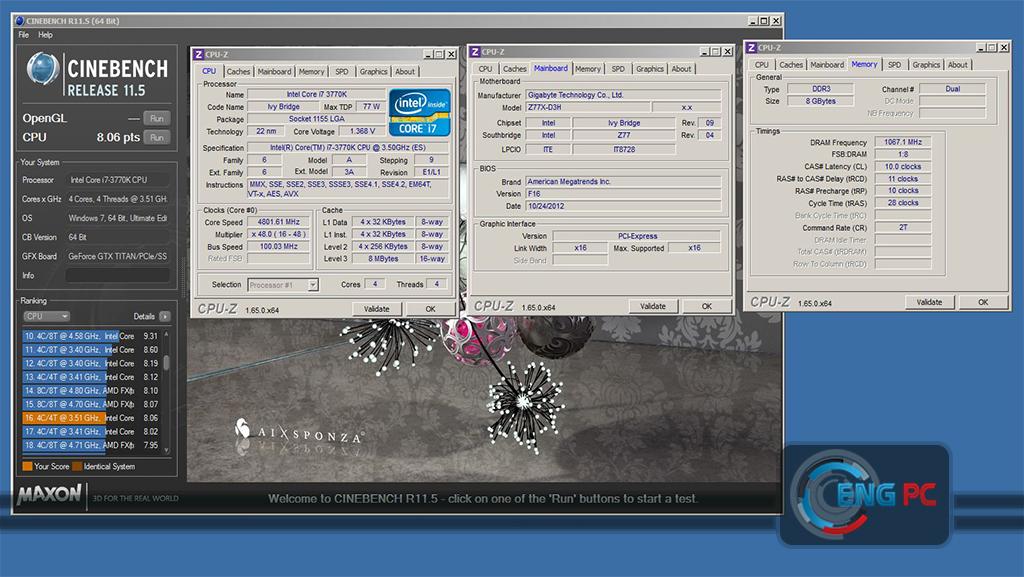Open SPD tab in Mainboard CPU-Z window
The image size is (1024, 577).
click(618, 69)
